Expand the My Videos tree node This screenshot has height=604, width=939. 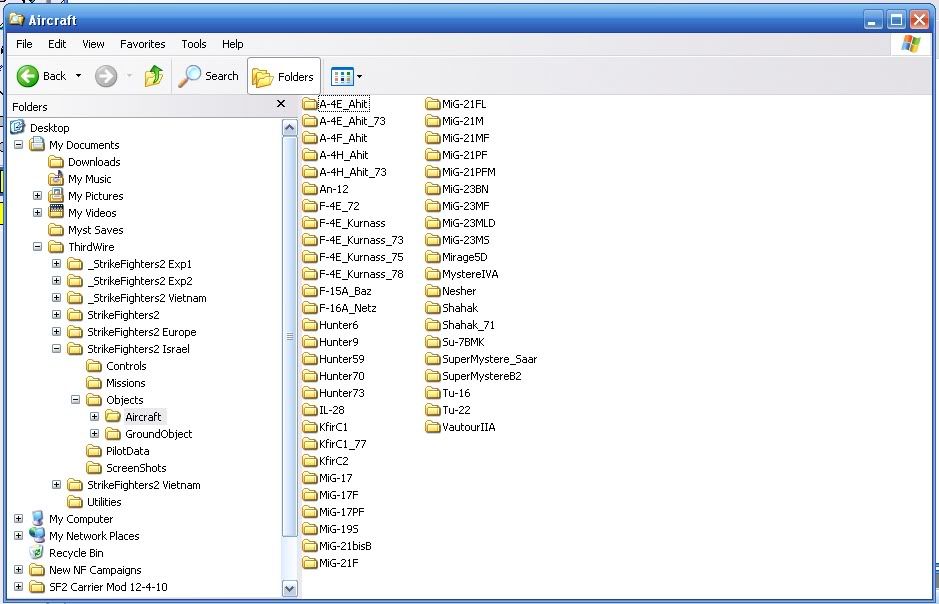coord(37,213)
